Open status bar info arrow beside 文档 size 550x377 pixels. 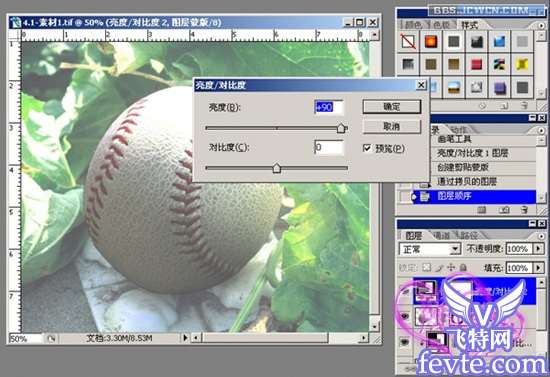(185, 338)
